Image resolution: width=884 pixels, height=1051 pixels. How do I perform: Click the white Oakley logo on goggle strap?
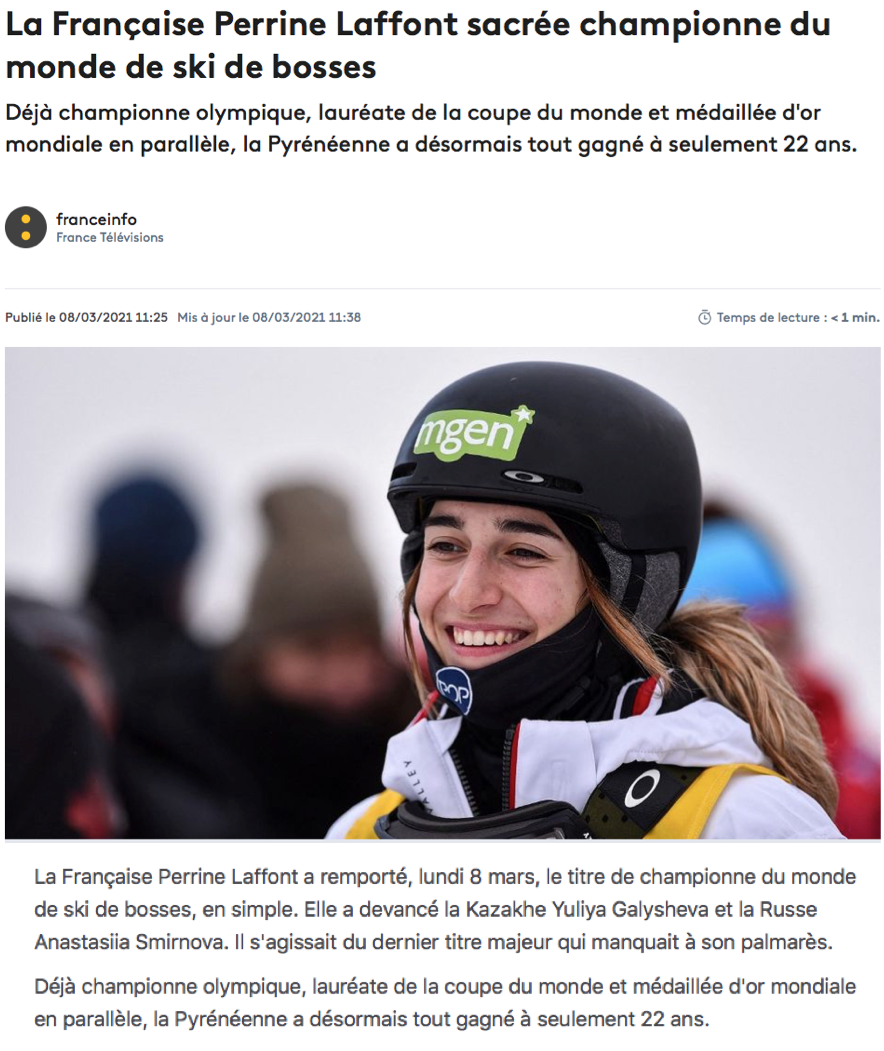(642, 788)
